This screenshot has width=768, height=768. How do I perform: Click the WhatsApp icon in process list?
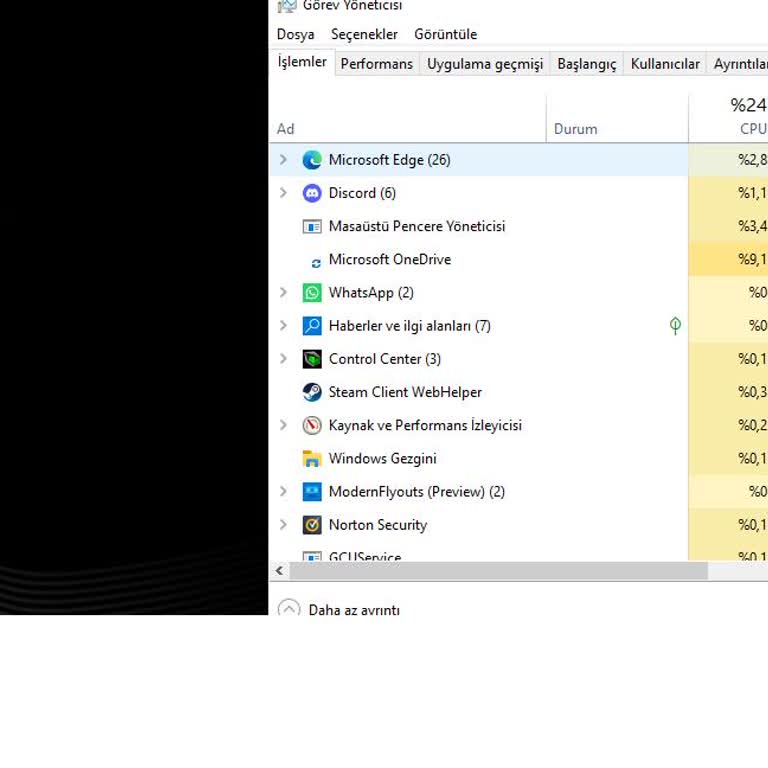(x=312, y=293)
